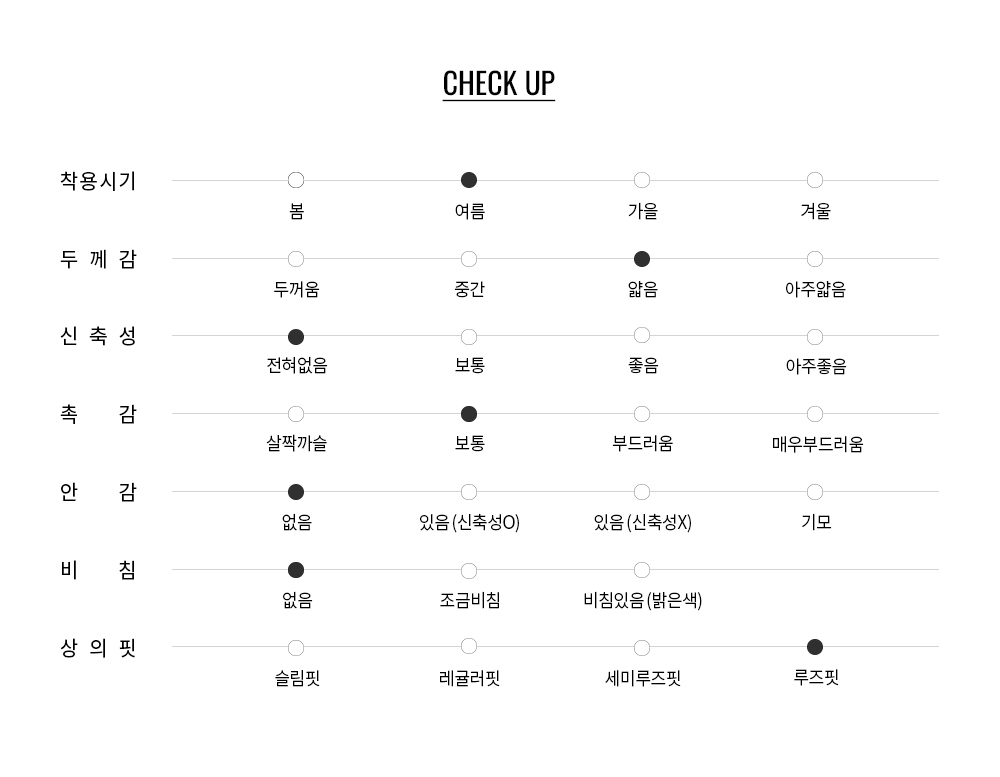The width and height of the screenshot is (1000, 777).
Task: Pick 있음(신축성O) lining circle
Action: (x=469, y=492)
